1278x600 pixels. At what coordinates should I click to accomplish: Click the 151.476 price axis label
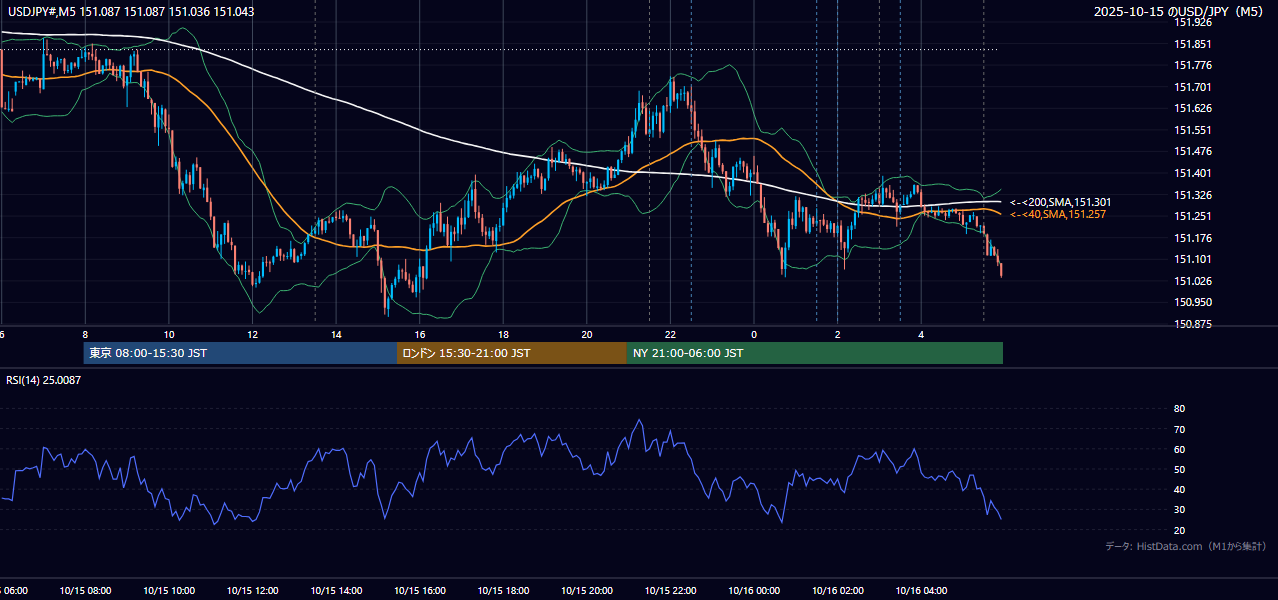1193,152
